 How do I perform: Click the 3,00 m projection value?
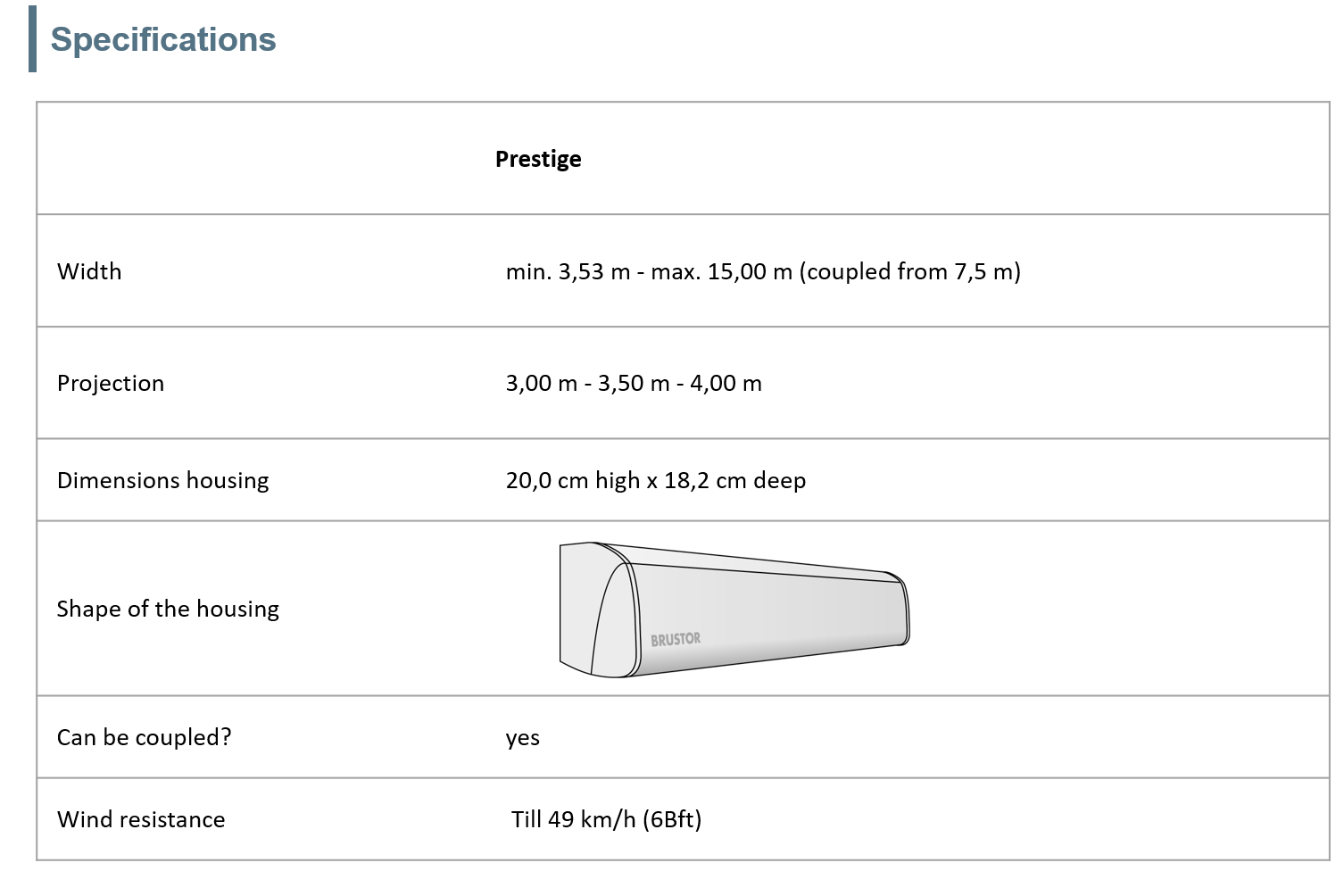tap(541, 384)
